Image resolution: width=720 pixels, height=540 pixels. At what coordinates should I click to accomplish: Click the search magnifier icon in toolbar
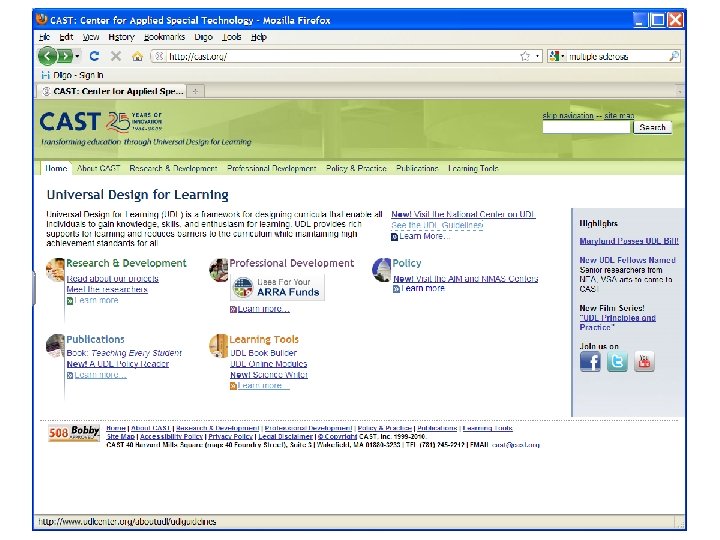coord(674,56)
